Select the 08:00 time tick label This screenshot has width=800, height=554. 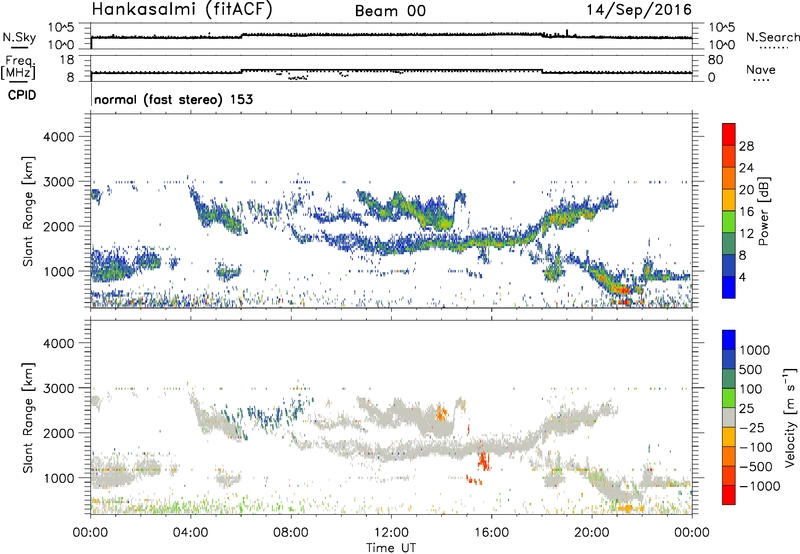[291, 533]
